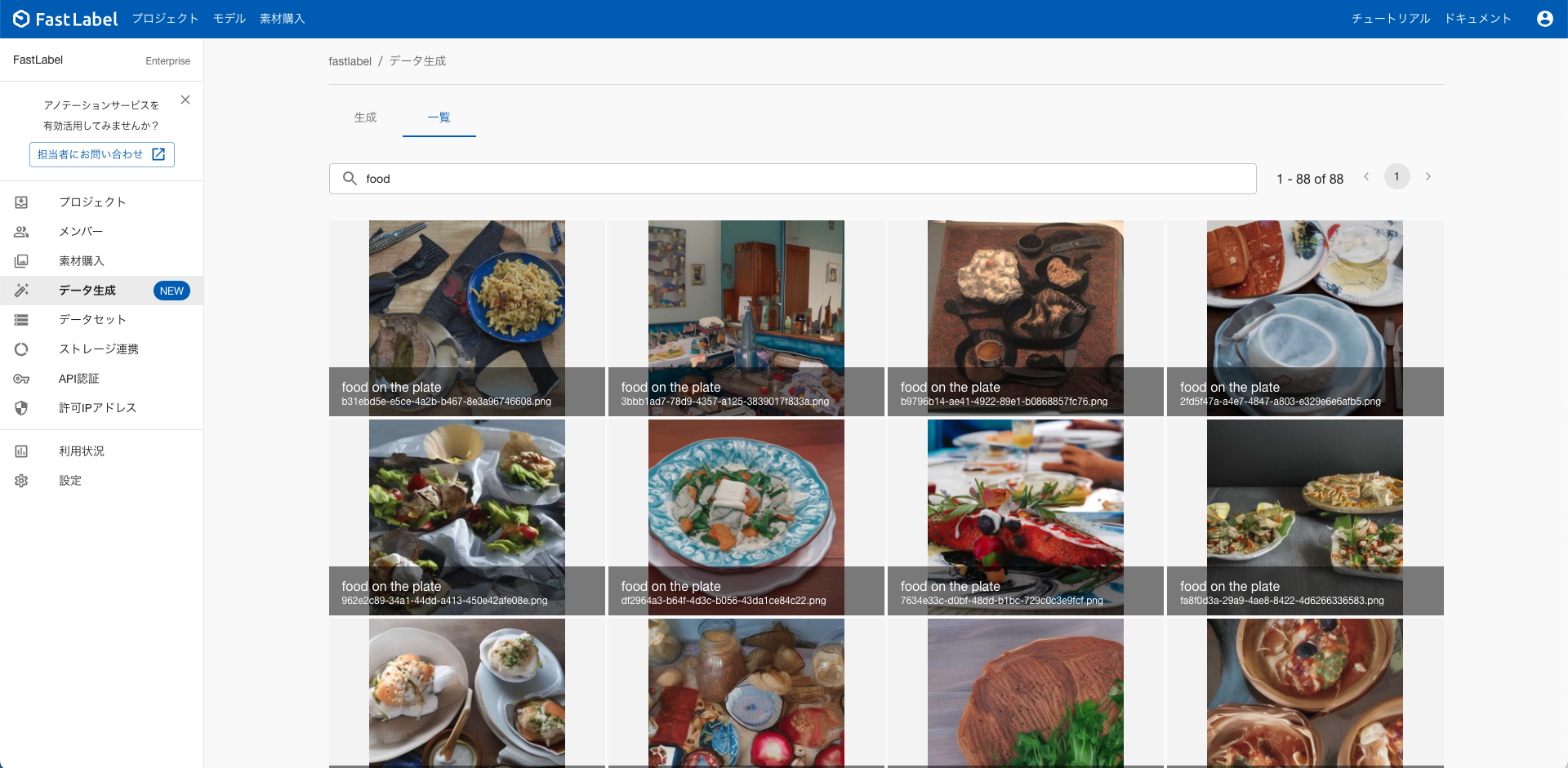The image size is (1568, 768).
Task: Click the external link icon in contact button
Action: 158,154
